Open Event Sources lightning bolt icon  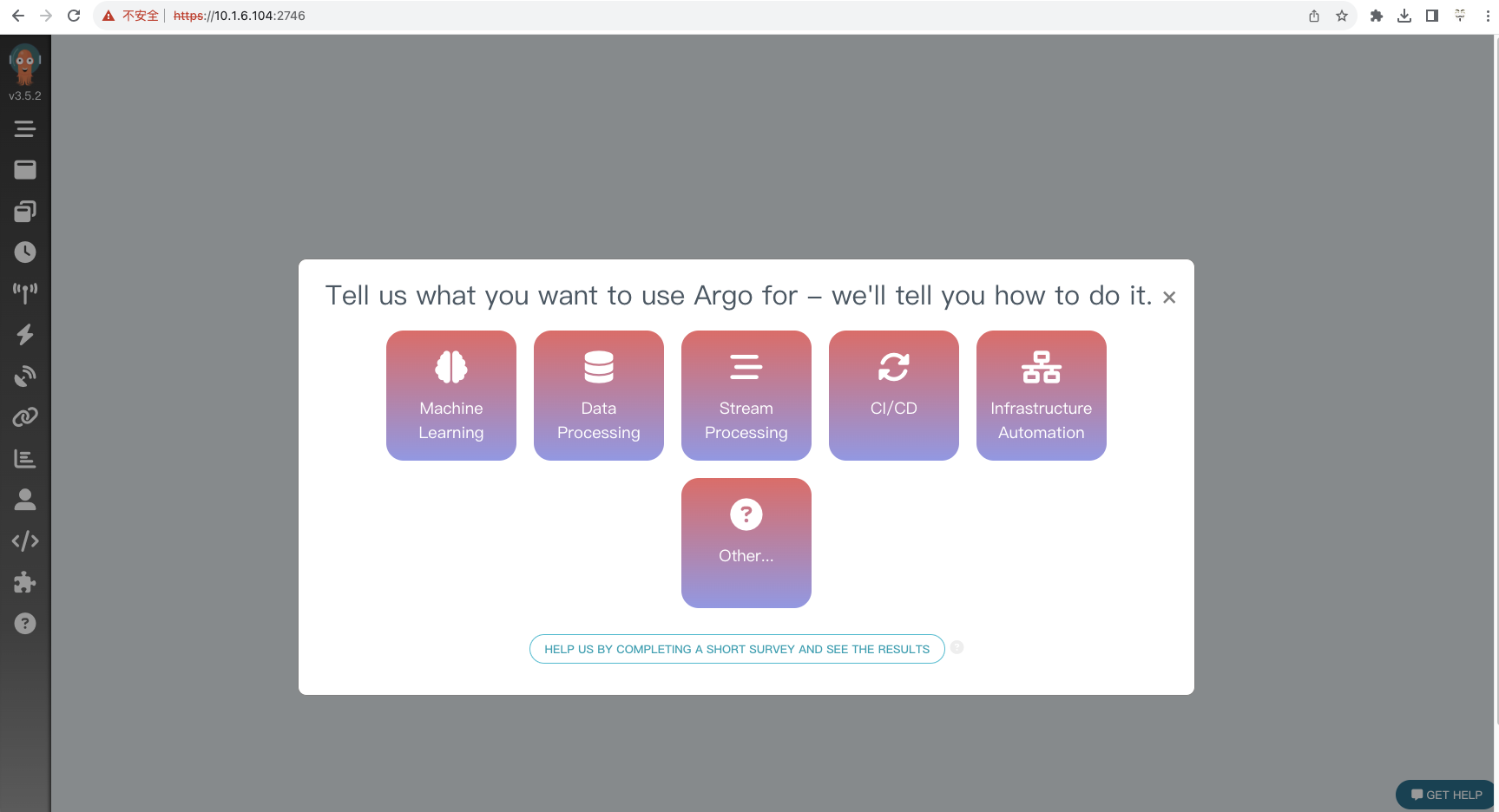click(x=25, y=335)
